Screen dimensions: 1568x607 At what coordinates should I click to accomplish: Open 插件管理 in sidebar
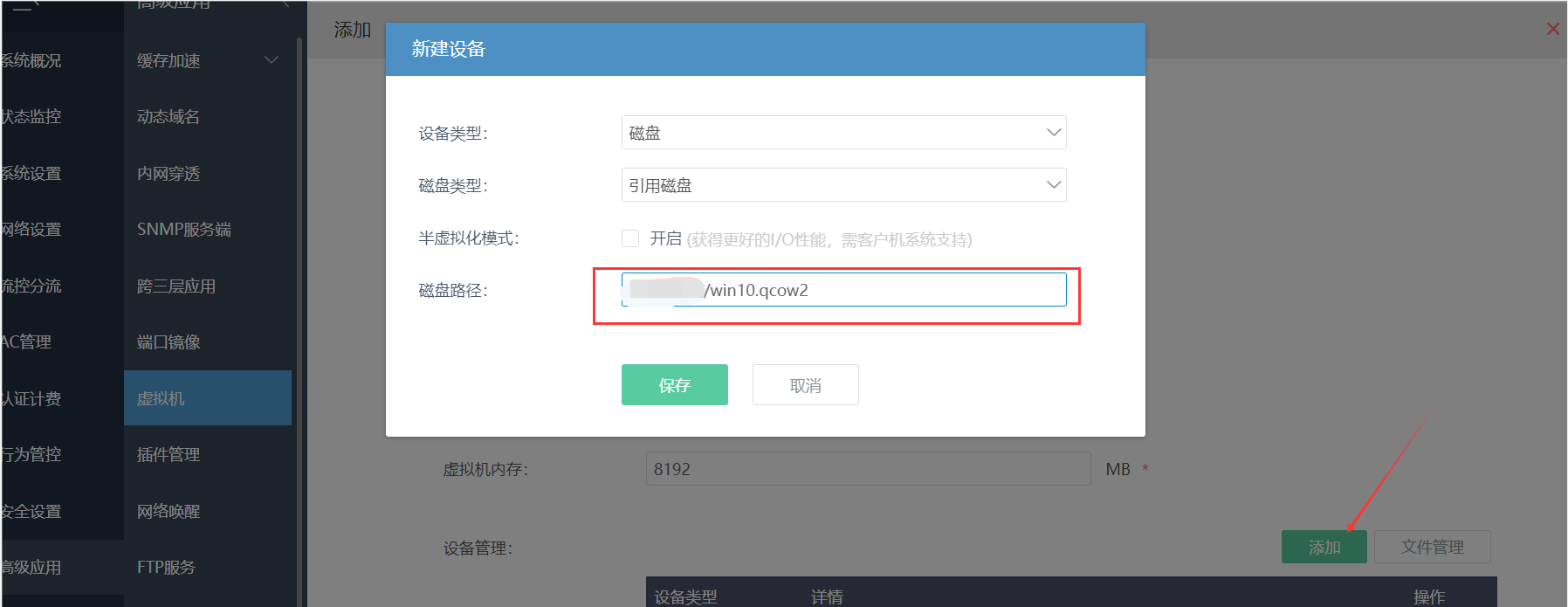pyautogui.click(x=168, y=455)
